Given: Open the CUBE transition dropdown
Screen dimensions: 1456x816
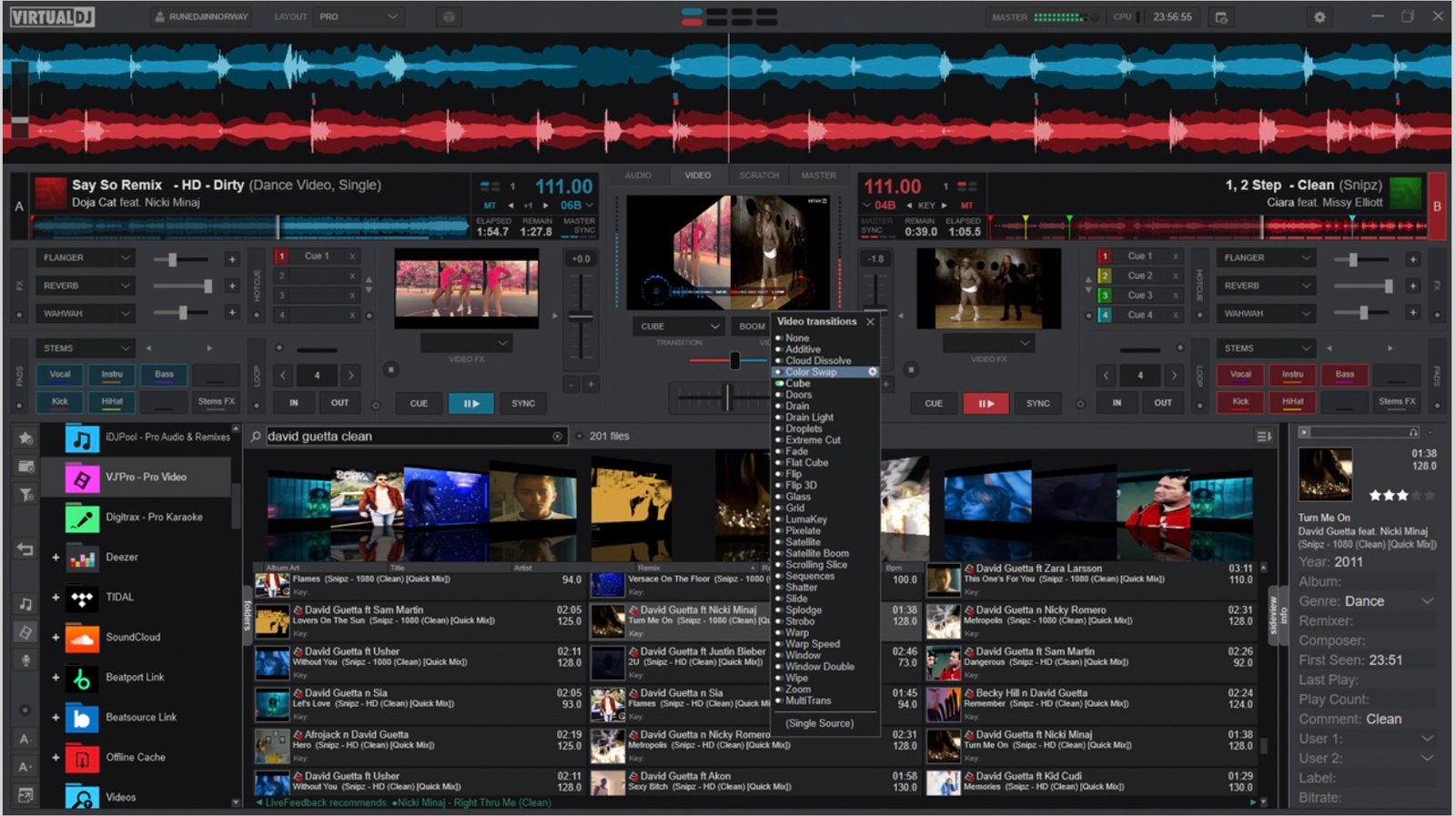Looking at the screenshot, I should click(679, 327).
